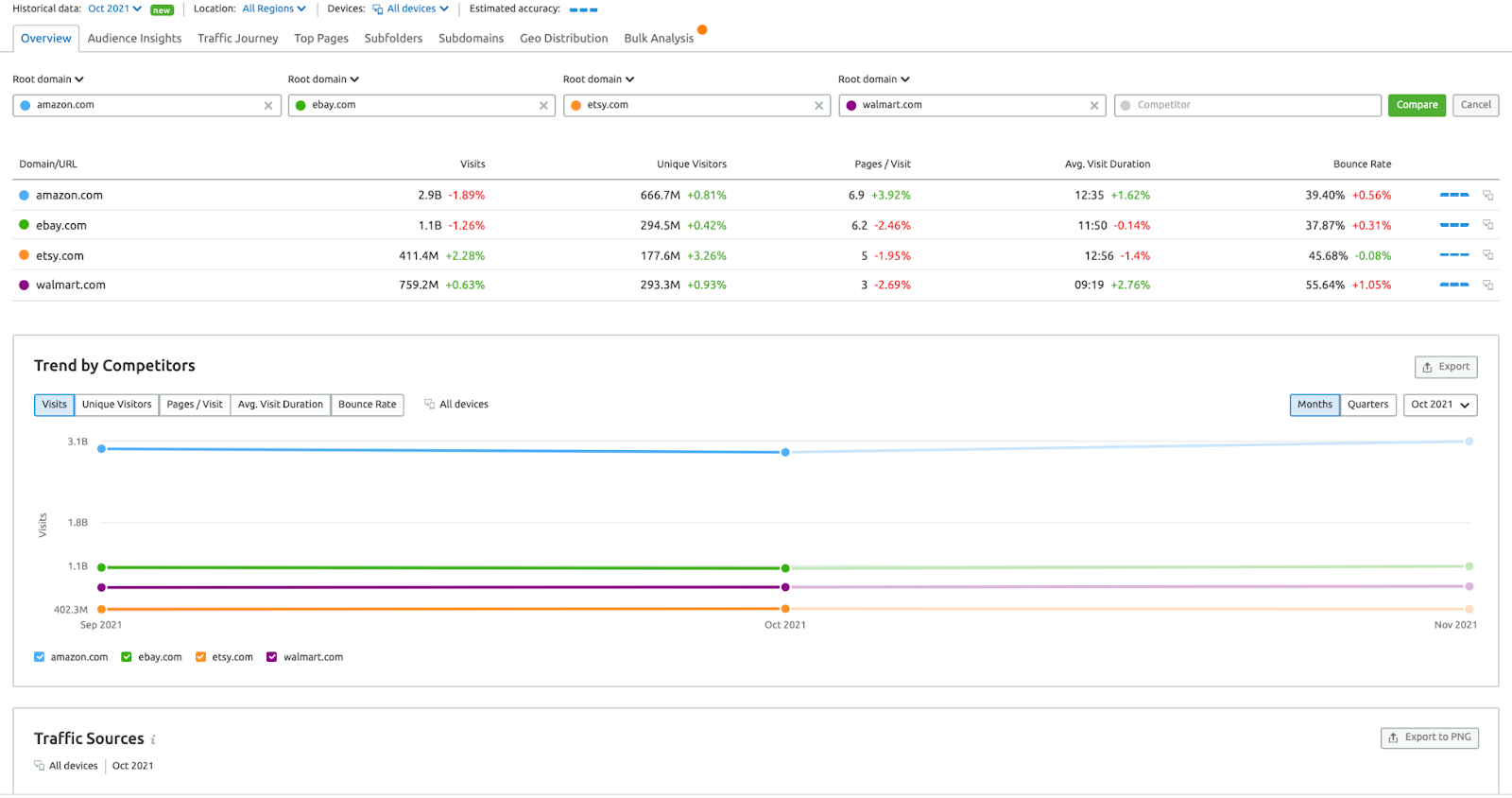Toggle ebay.com checkbox in chart legend
Image resolution: width=1512 pixels, height=798 pixels.
coord(127,657)
